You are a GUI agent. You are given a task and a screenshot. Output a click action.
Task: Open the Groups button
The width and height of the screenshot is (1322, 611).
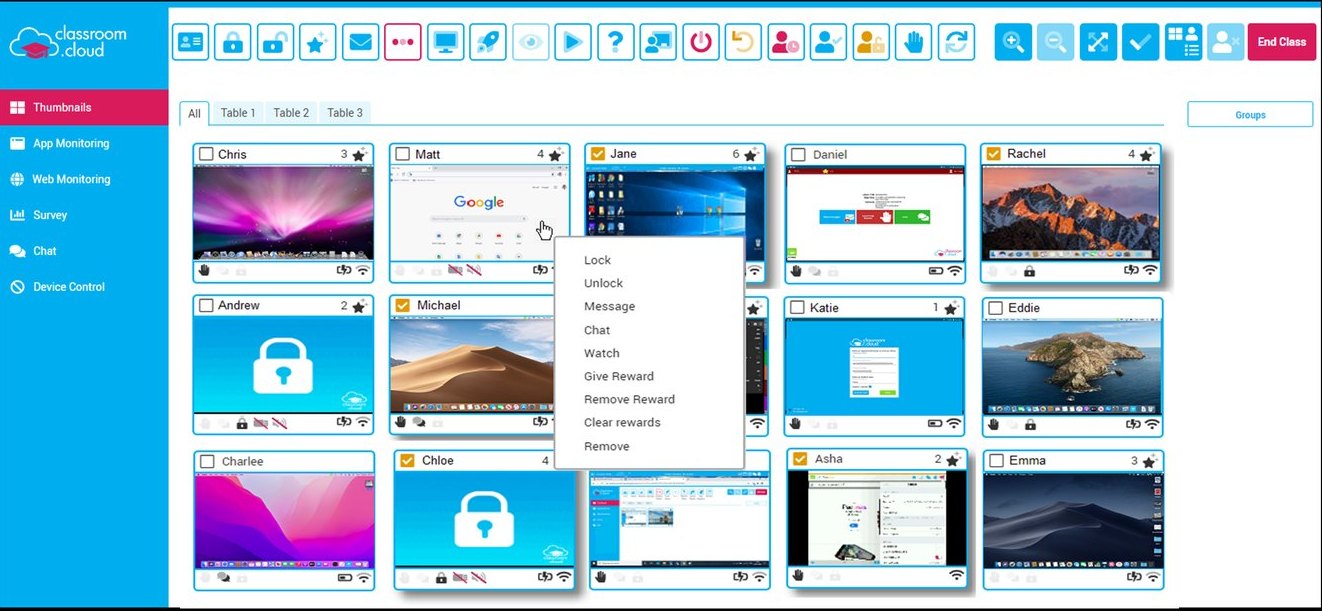[x=1250, y=115]
